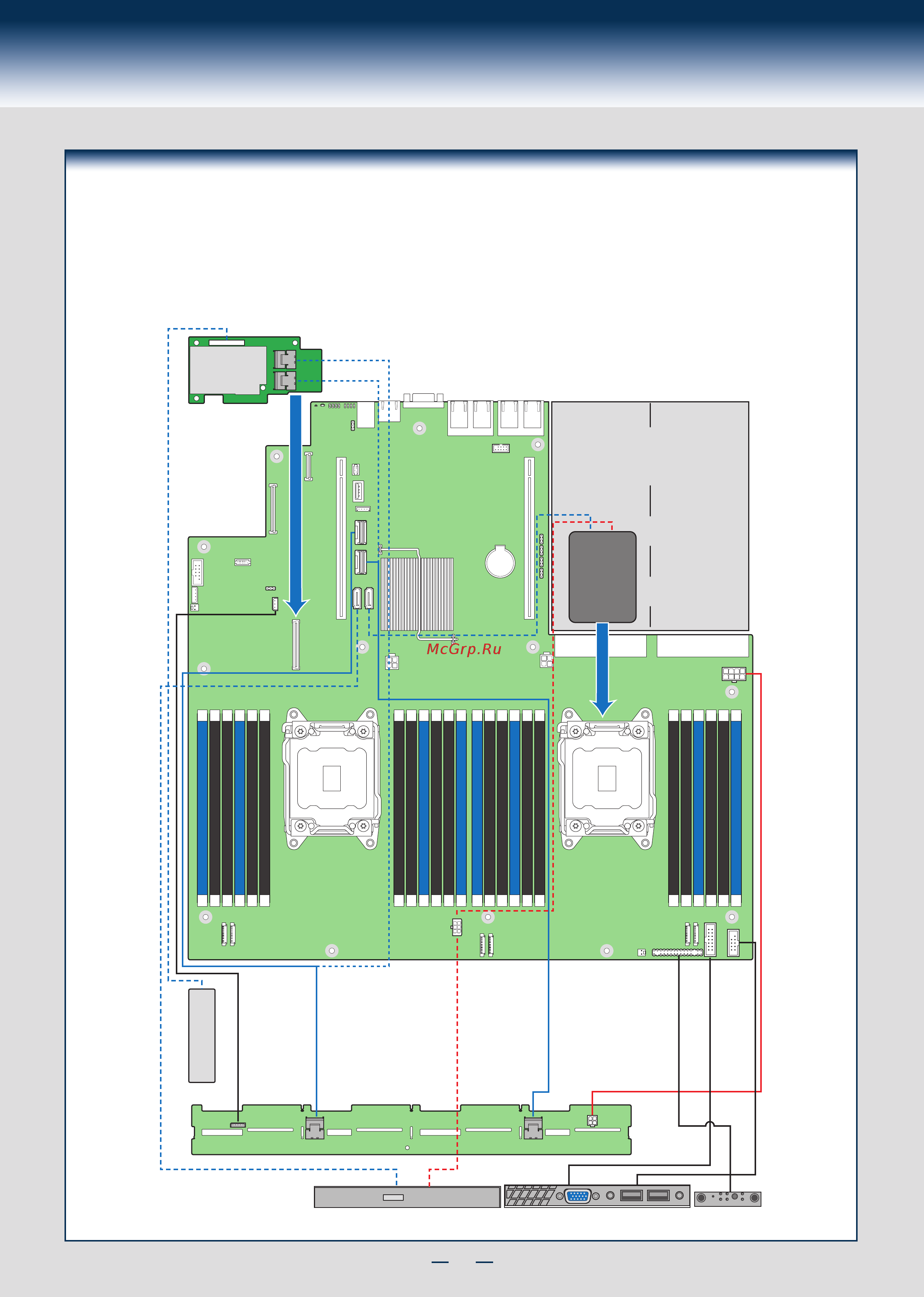The height and width of the screenshot is (1297, 924).
Task: Click the green RAID module card
Action: (x=255, y=370)
